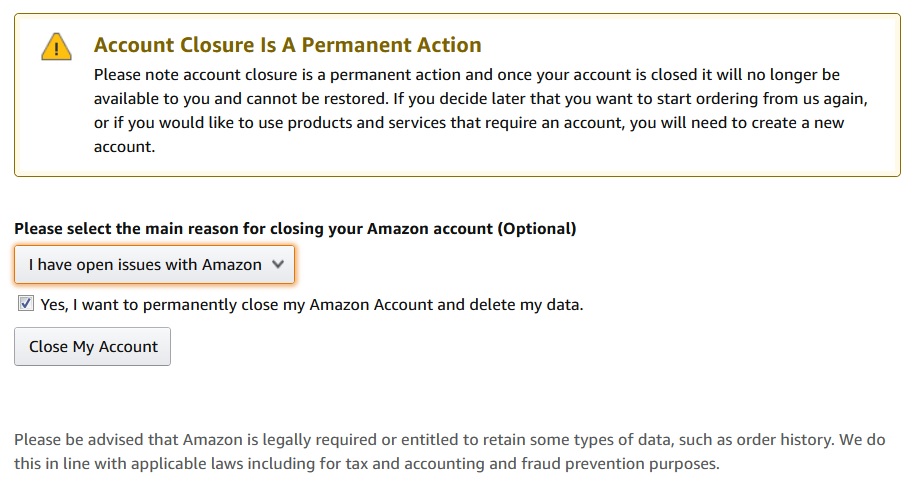Click the "Please note account closure" sentence start
Screen dimensions: 919x485
point(196,75)
